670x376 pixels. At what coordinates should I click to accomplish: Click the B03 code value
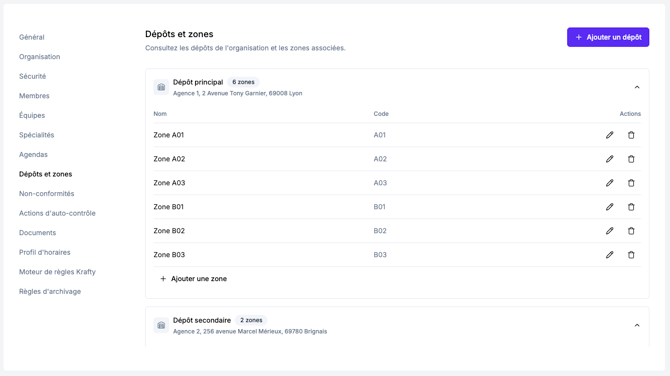[380, 255]
